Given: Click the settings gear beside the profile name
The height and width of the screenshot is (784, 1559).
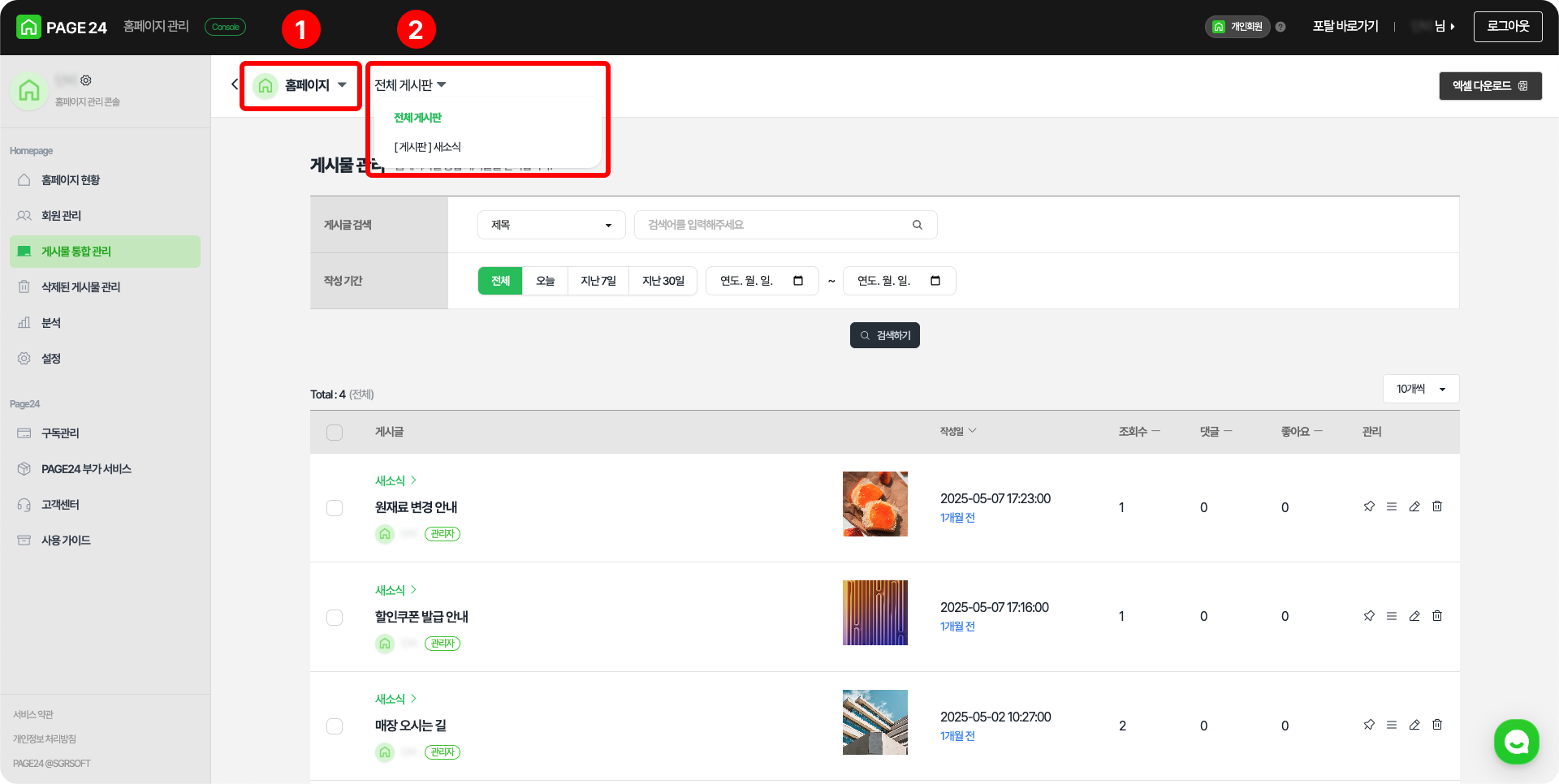Looking at the screenshot, I should point(86,80).
